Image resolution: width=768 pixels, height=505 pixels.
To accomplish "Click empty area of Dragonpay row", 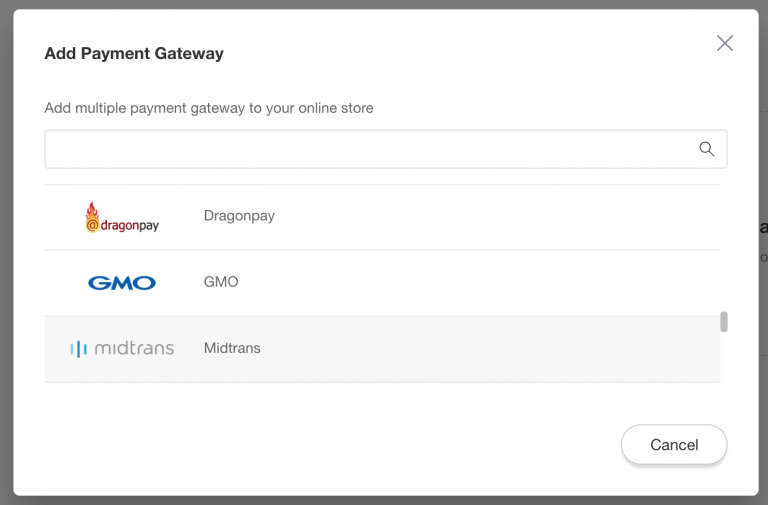I will point(490,217).
